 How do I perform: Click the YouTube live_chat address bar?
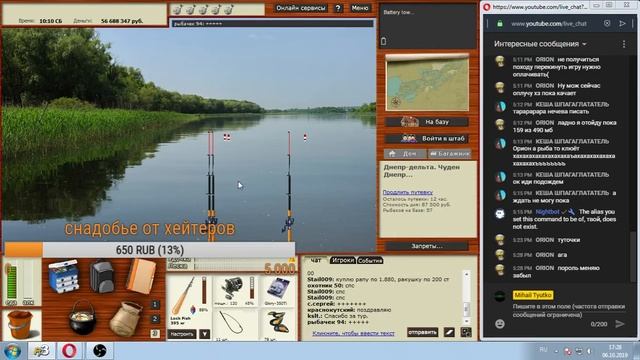549,24
